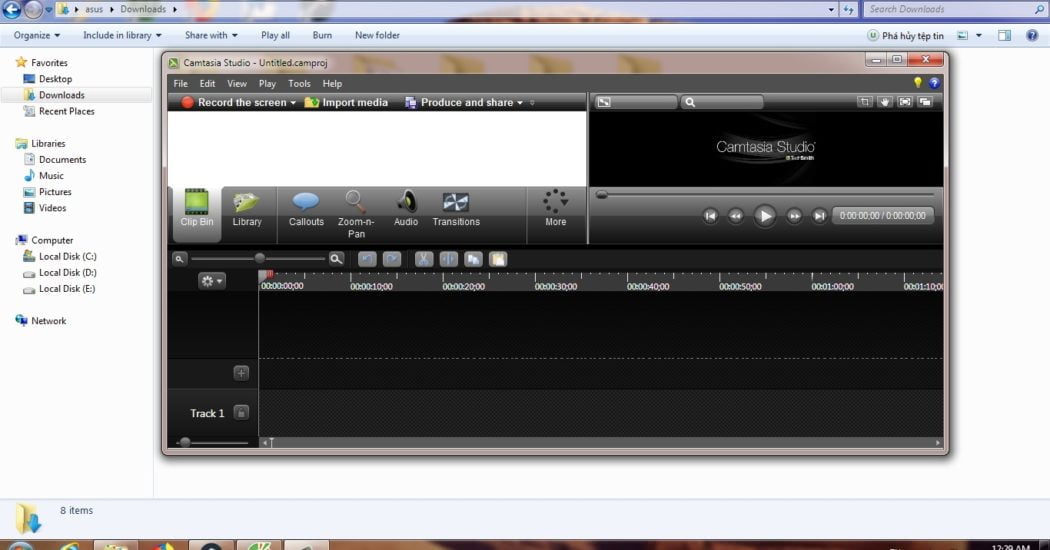Click the preview timecode display

click(x=883, y=216)
